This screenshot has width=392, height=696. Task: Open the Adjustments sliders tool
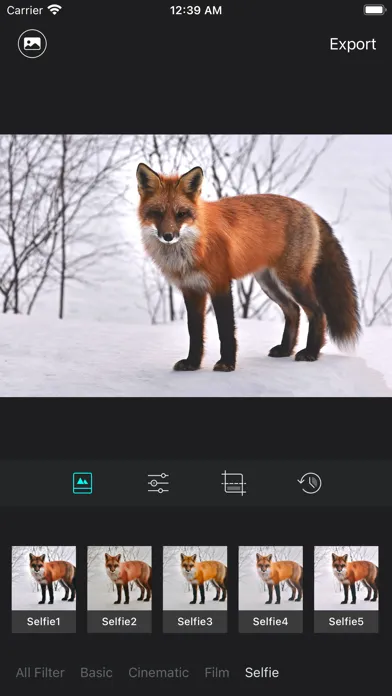(158, 483)
